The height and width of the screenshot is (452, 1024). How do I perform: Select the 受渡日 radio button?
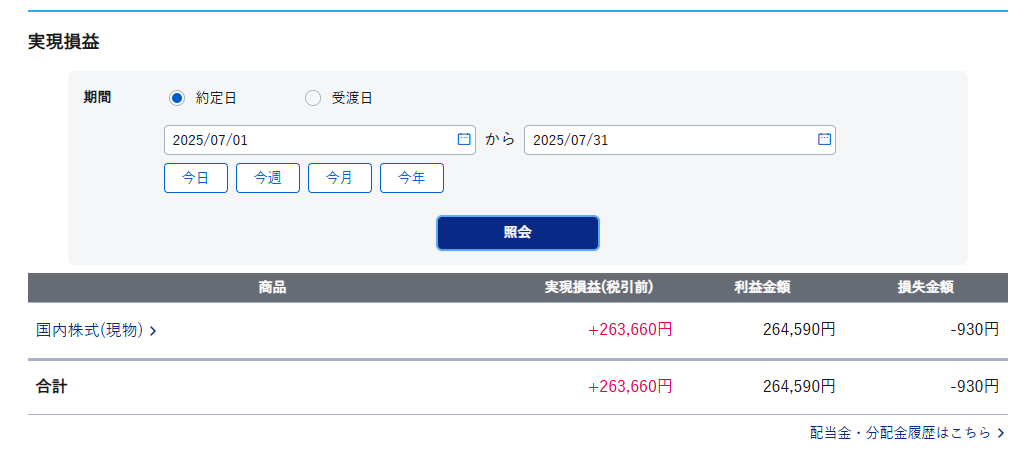click(x=313, y=99)
